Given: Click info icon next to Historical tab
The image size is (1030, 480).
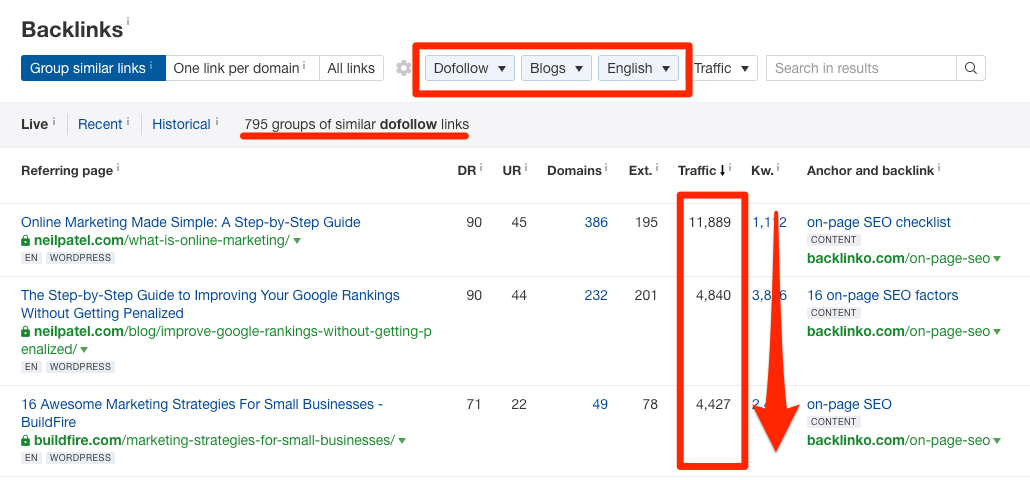Looking at the screenshot, I should (217, 121).
